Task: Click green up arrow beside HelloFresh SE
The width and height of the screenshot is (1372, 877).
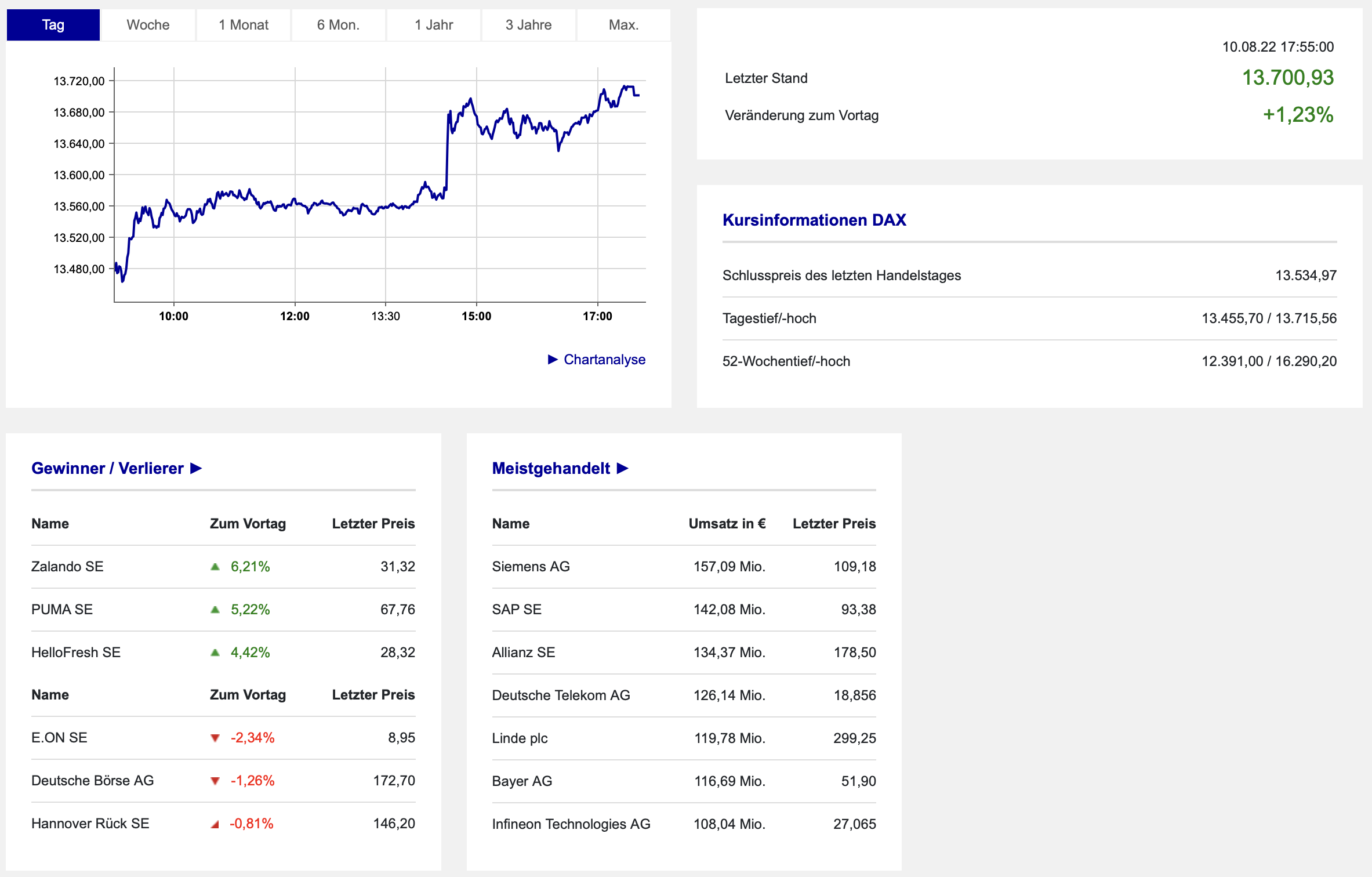Action: tap(215, 653)
